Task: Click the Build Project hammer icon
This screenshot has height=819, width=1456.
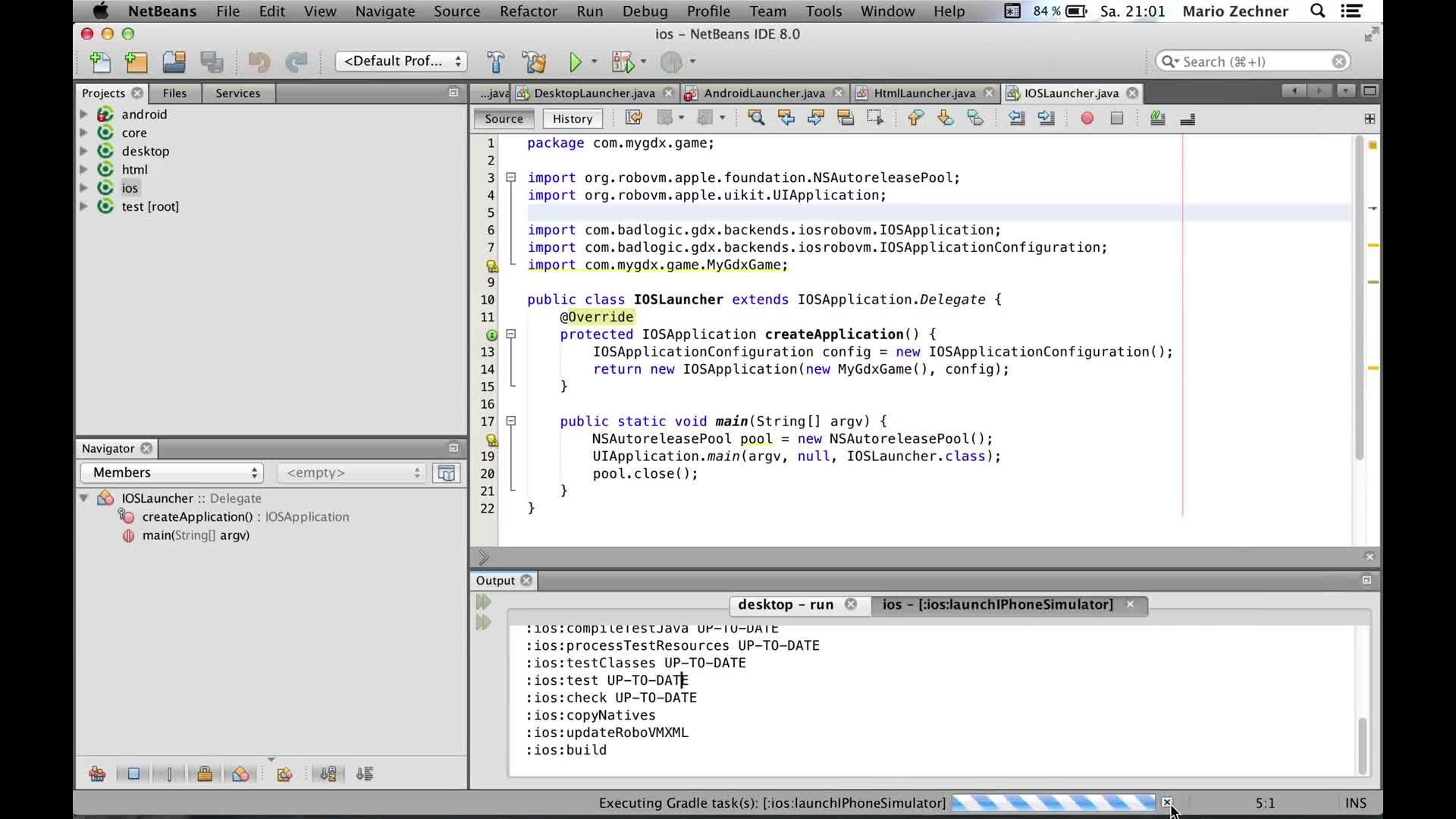Action: (496, 61)
